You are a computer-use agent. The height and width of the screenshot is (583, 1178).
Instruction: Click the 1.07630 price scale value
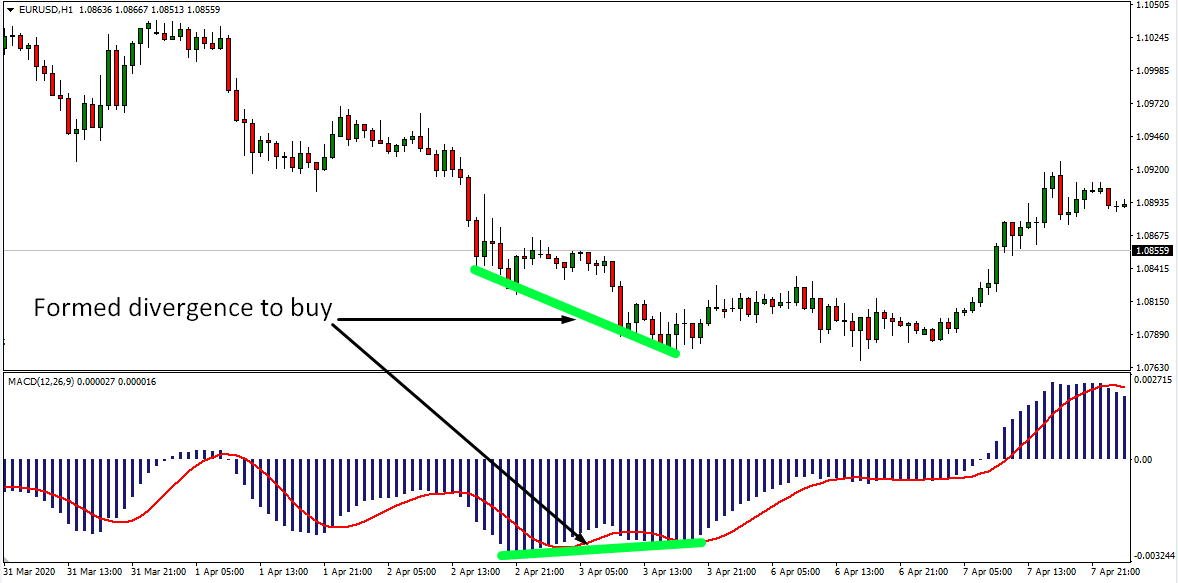click(1155, 367)
